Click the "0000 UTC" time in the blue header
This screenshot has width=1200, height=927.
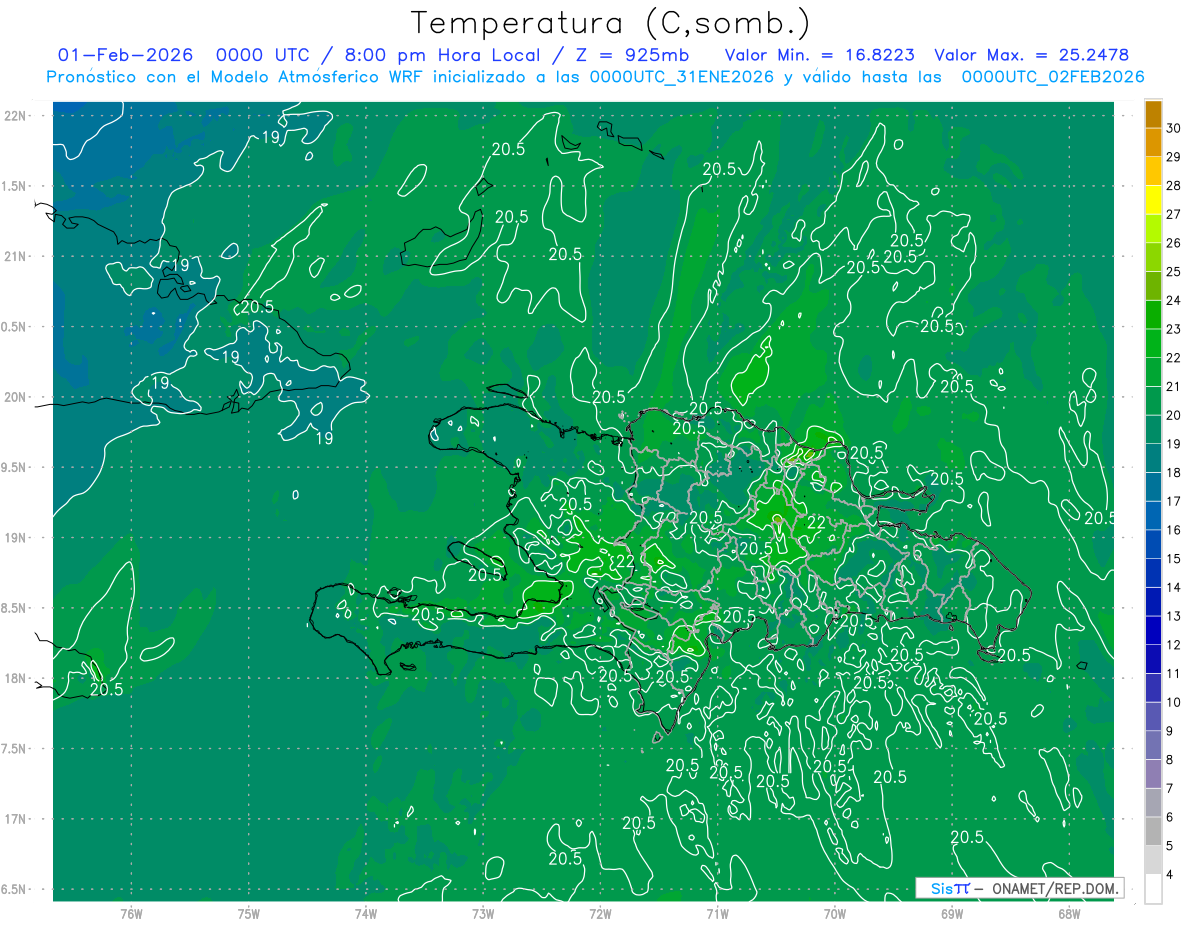coord(263,56)
